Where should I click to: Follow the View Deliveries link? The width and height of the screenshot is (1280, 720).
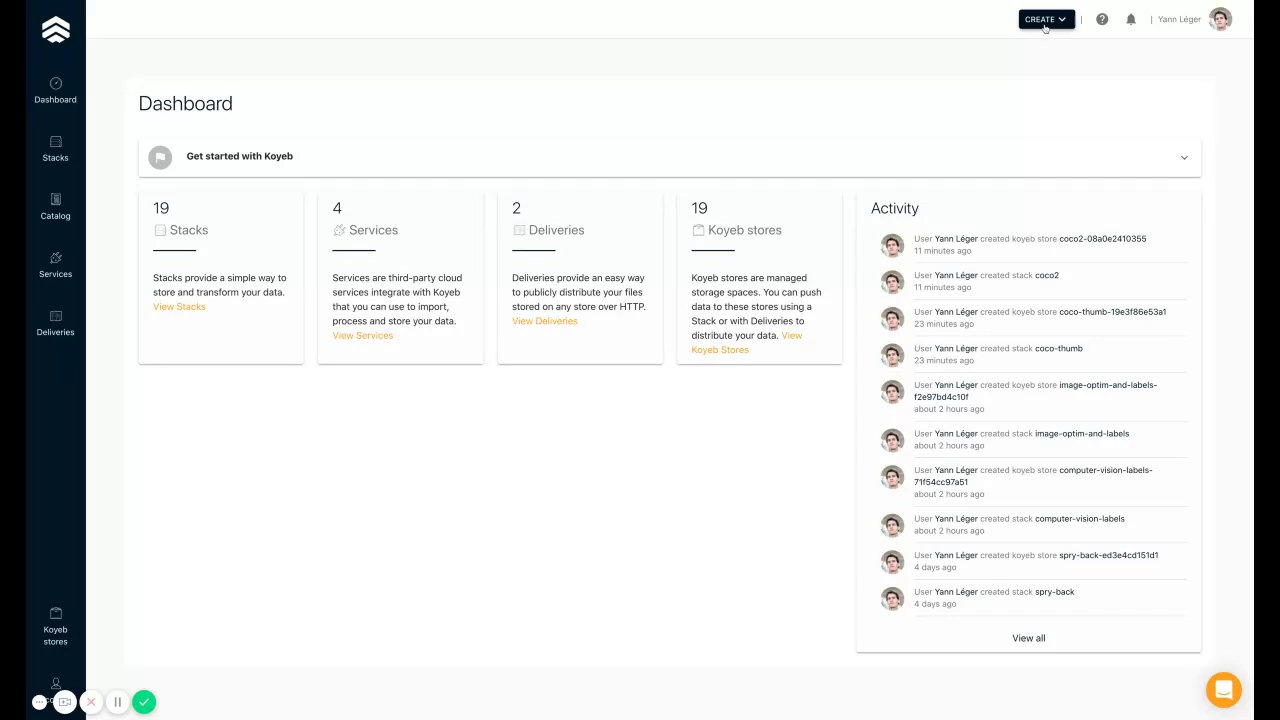pyautogui.click(x=545, y=321)
